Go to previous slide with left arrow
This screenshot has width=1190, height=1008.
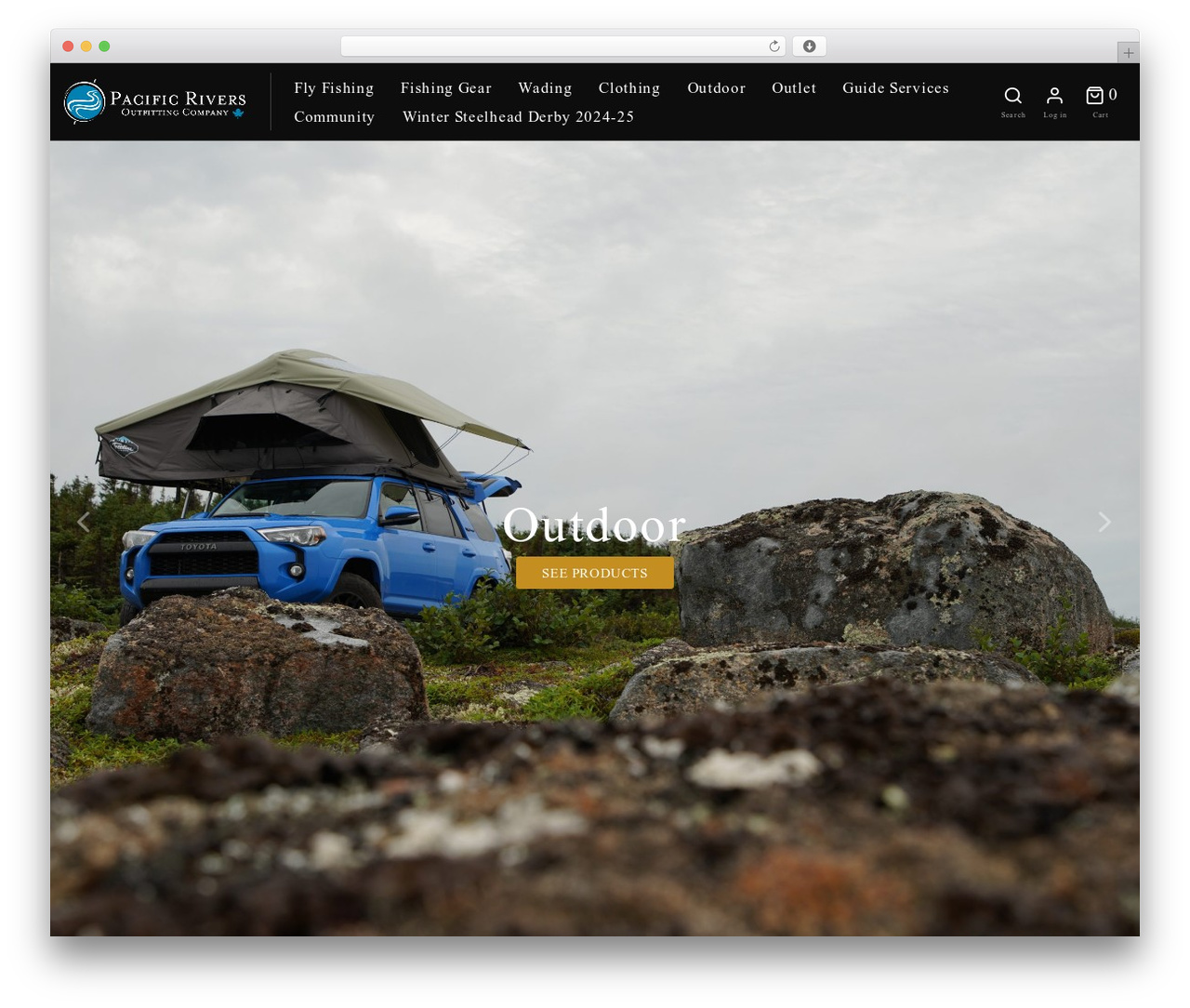[84, 522]
